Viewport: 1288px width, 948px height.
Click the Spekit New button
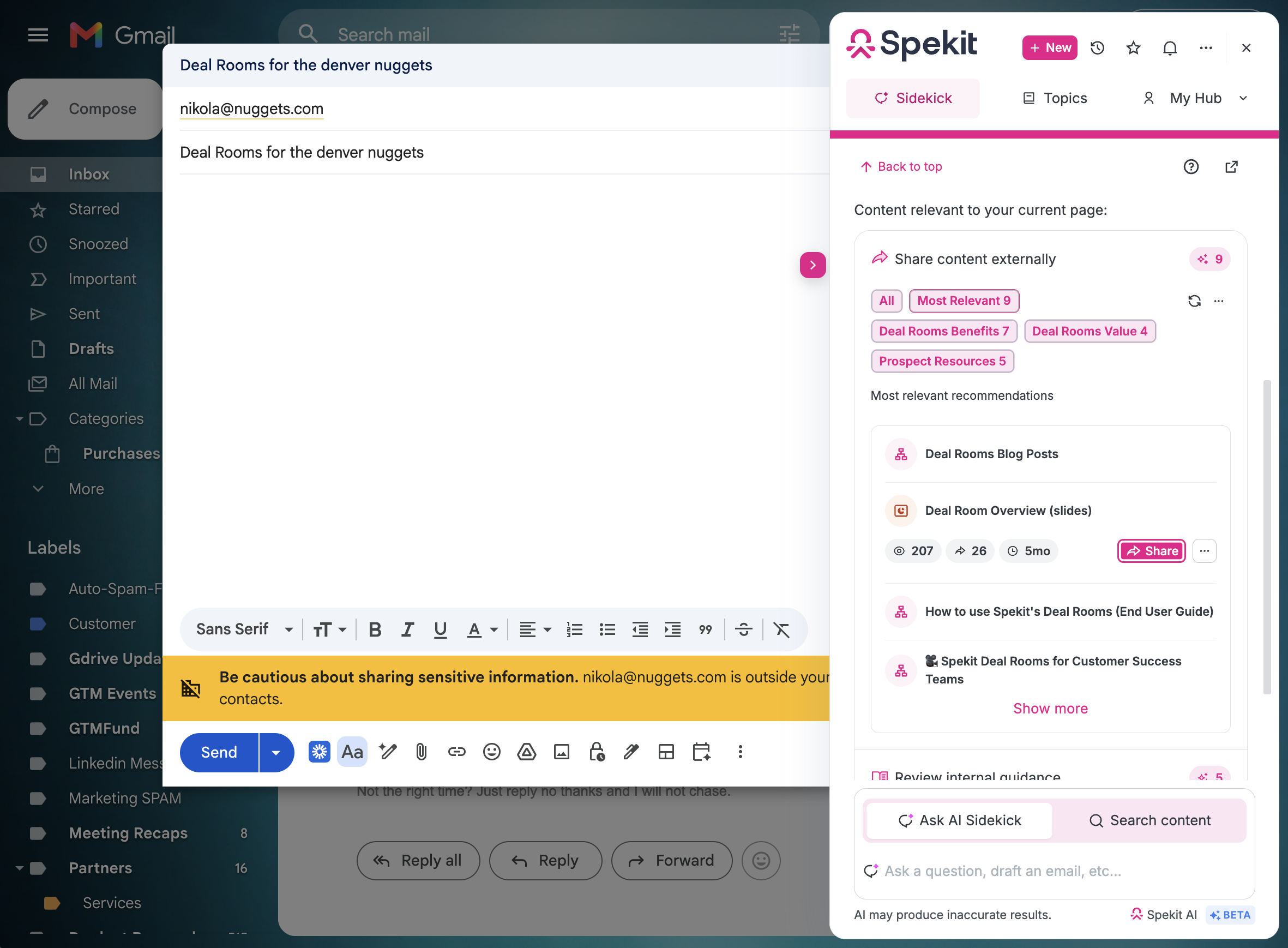pyautogui.click(x=1049, y=47)
